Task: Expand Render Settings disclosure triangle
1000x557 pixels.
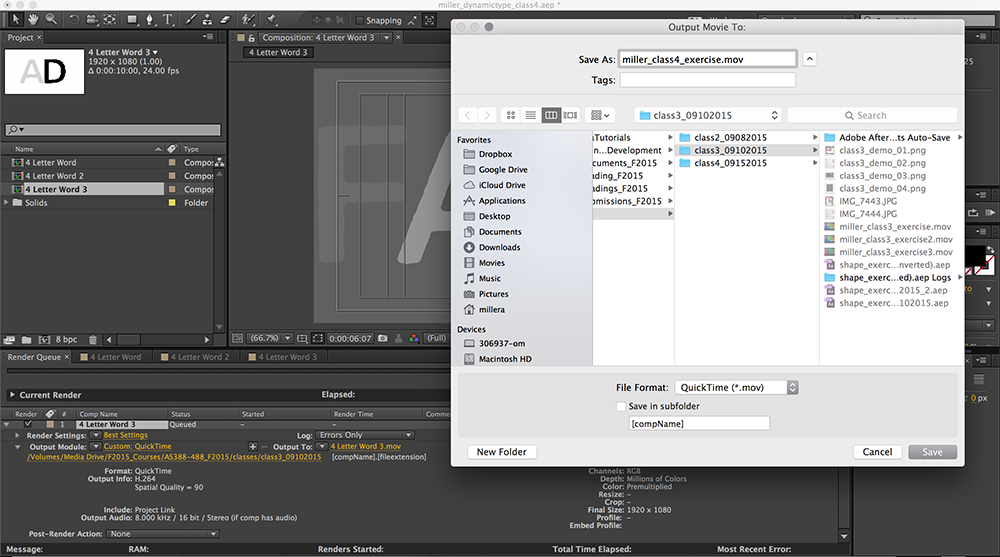Action: 18,435
